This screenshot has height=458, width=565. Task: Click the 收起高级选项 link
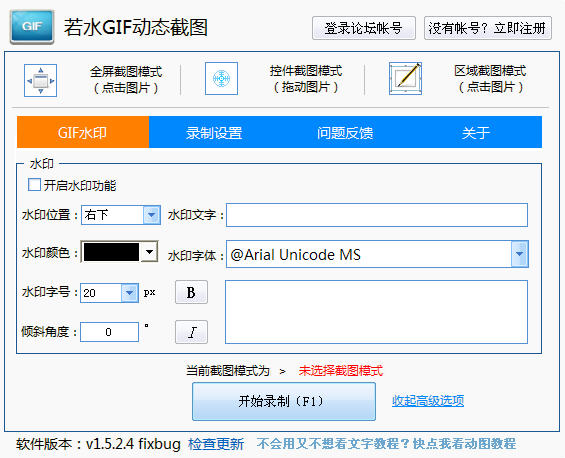pos(428,401)
